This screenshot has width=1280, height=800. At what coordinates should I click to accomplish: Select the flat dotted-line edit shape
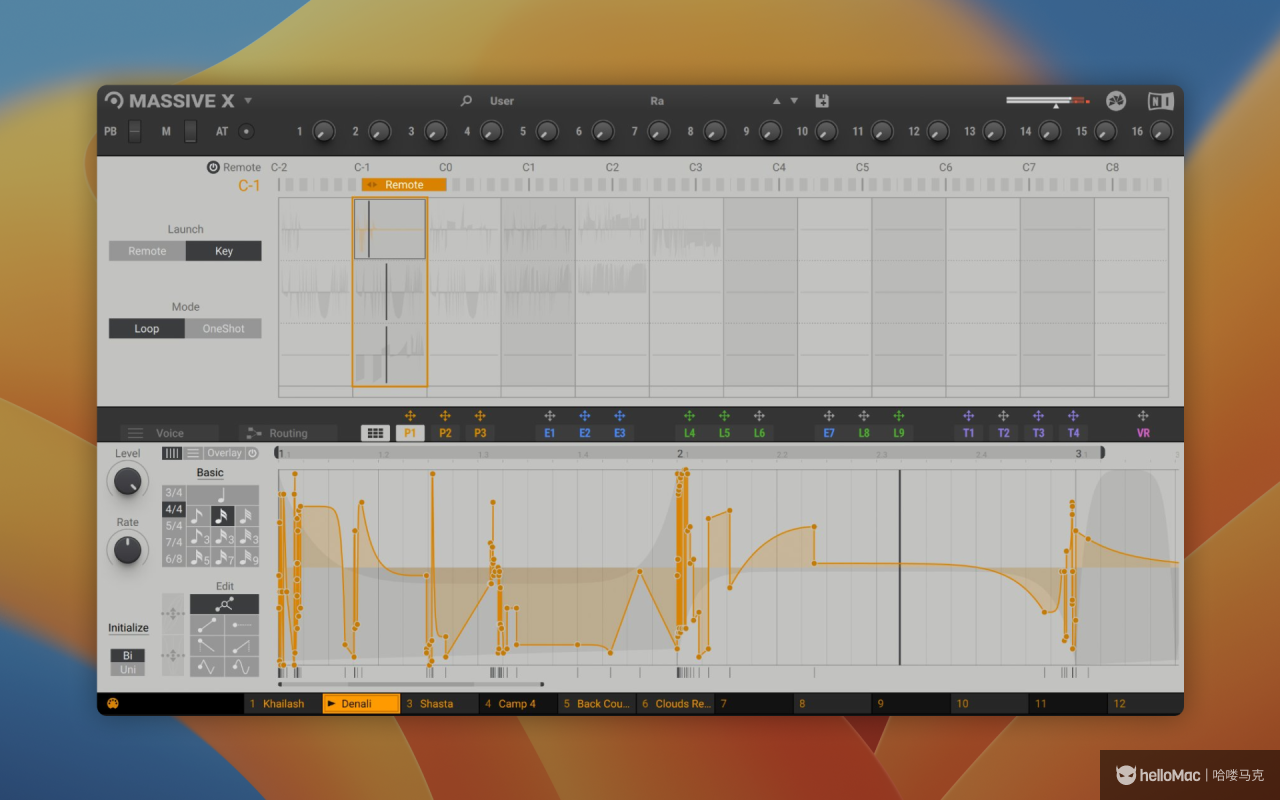click(x=242, y=624)
